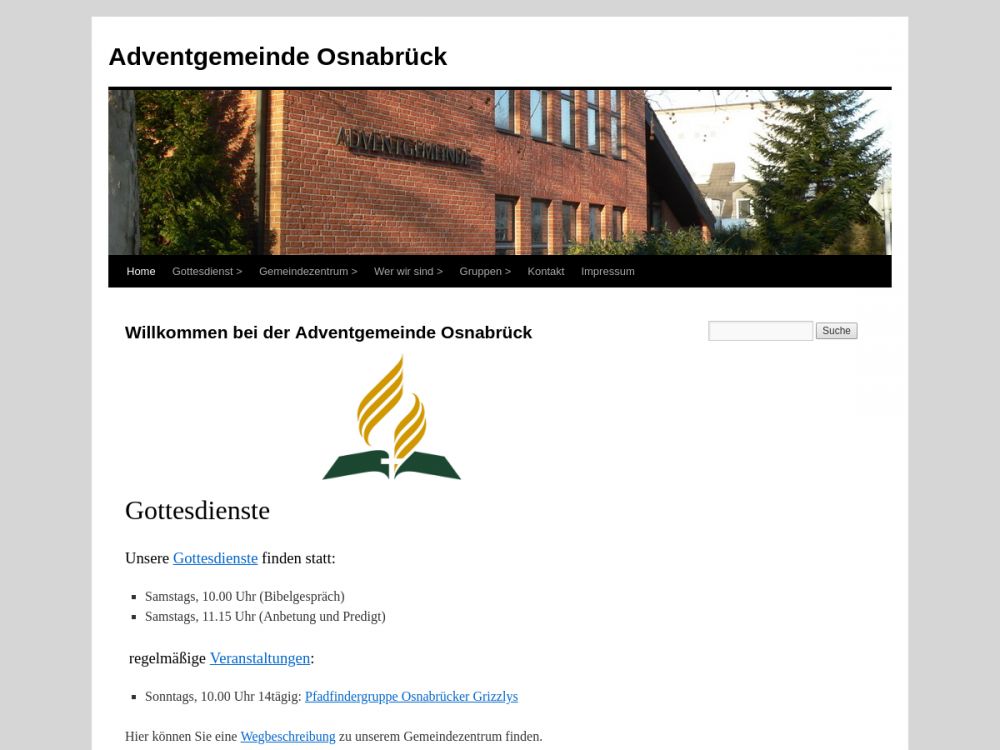Viewport: 1000px width, 750px height.
Task: Click the Bibelgespräch 10.00 Uhr list entry
Action: click(245, 596)
